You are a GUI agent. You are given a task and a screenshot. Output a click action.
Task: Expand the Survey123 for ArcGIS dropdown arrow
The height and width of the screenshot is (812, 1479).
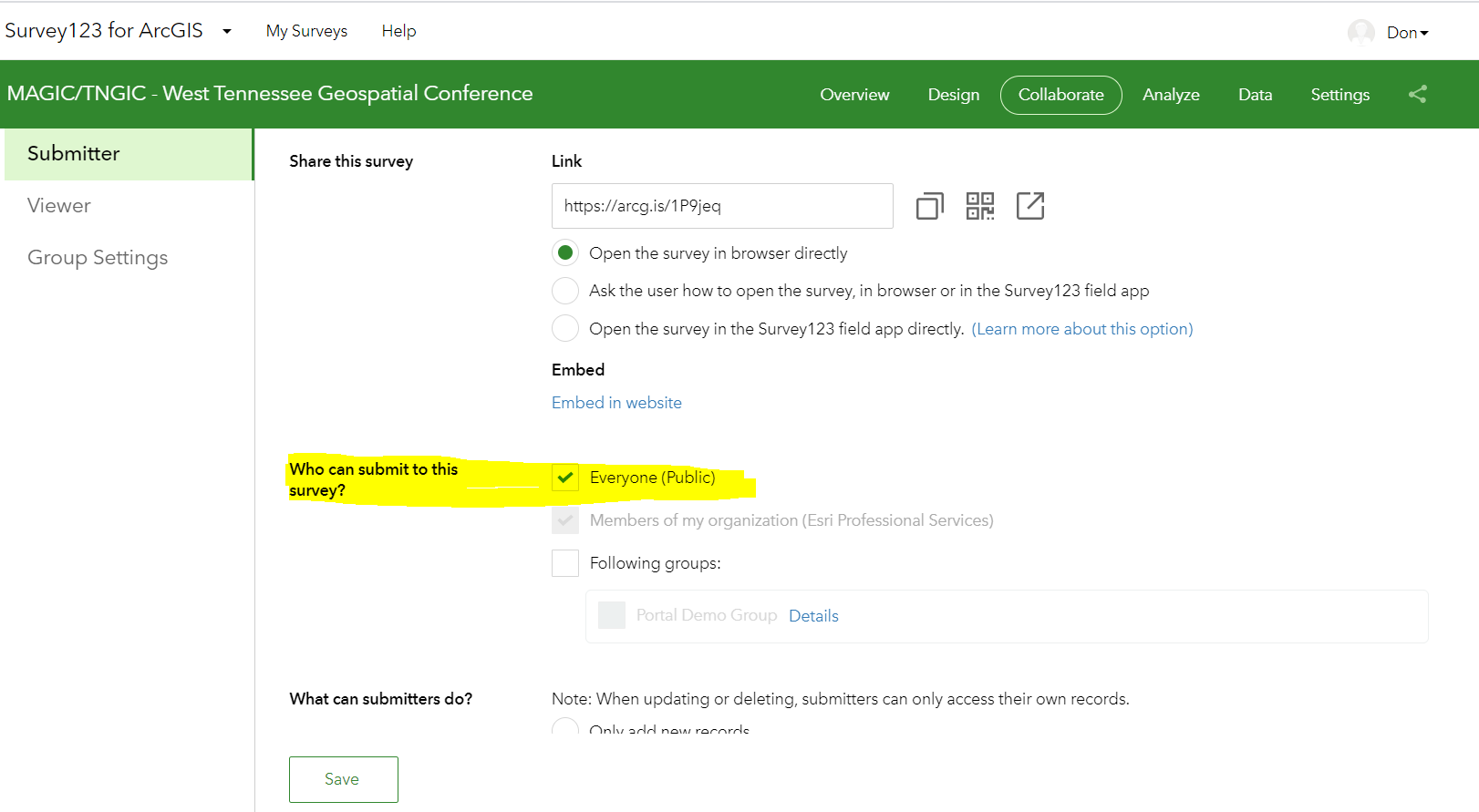click(227, 31)
